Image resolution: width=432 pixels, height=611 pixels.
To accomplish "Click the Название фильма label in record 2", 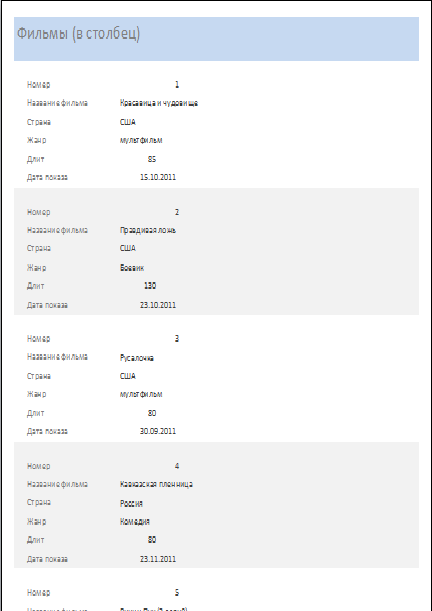I will (x=57, y=230).
